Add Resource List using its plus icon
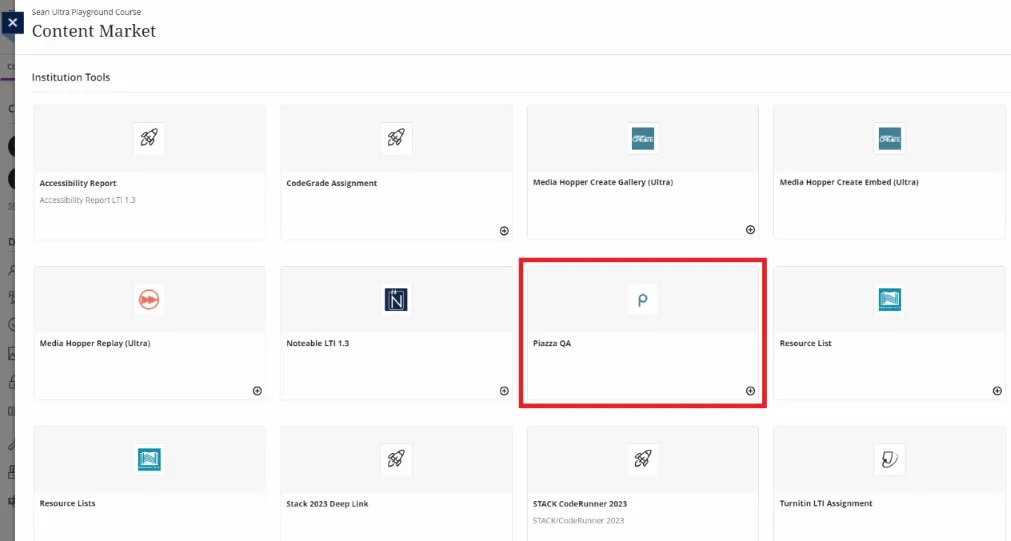Image resolution: width=1011 pixels, height=541 pixels. tap(997, 391)
